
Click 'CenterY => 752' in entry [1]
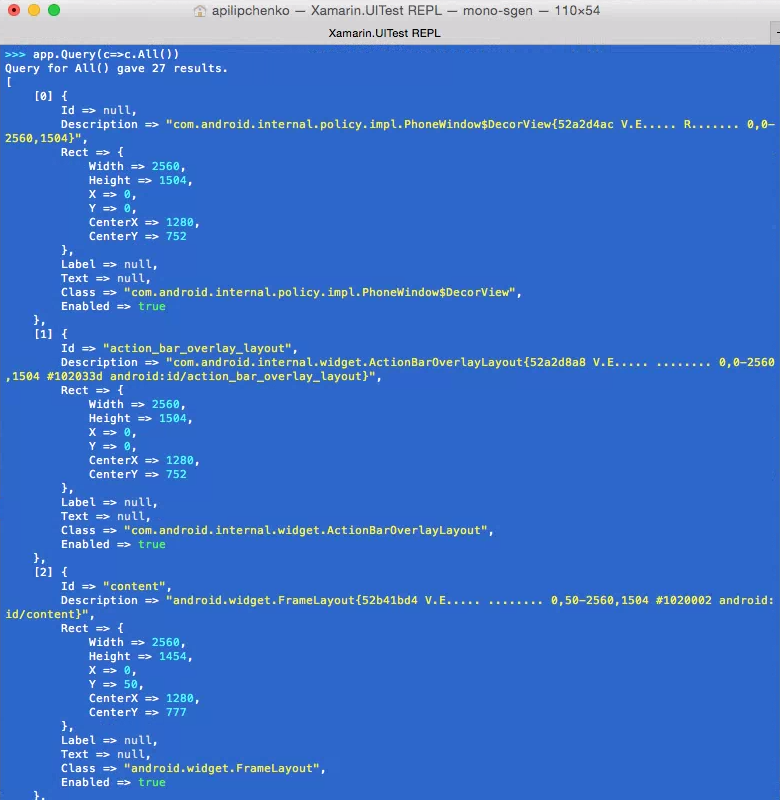click(138, 474)
